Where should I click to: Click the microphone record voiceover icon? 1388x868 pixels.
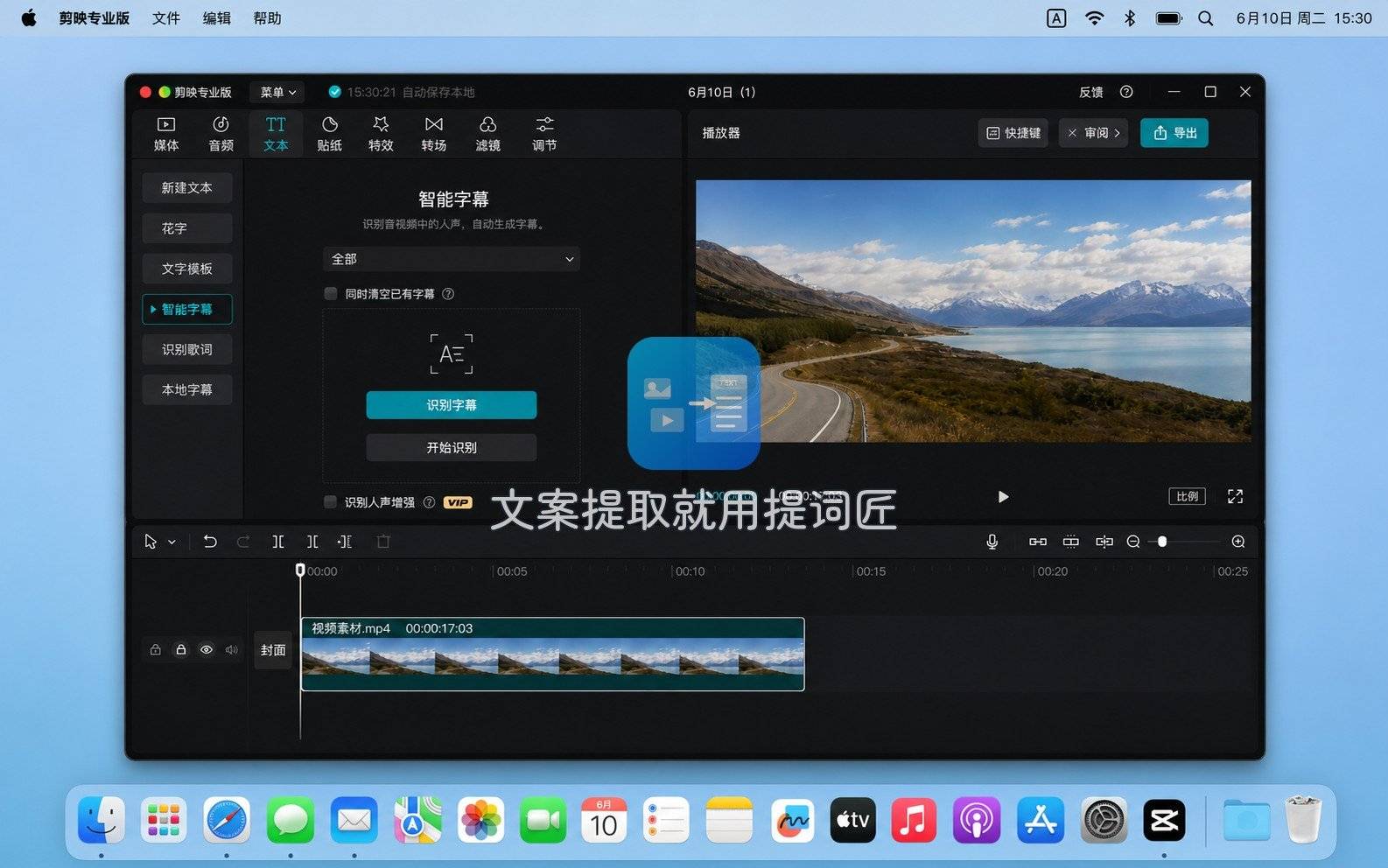point(992,542)
